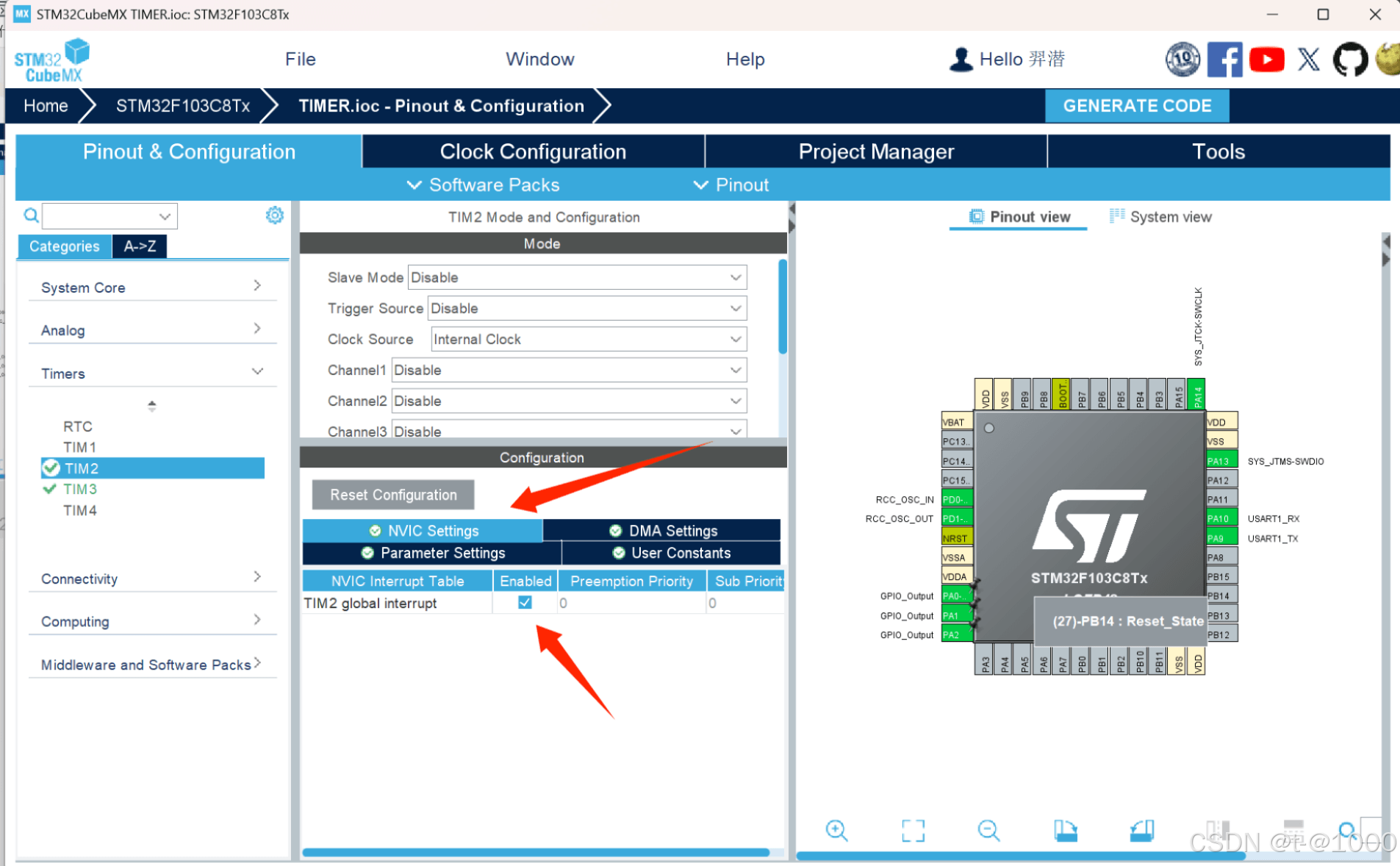Select the NRST pin on the chip
This screenshot has height=866, width=1400.
pyautogui.click(x=957, y=538)
